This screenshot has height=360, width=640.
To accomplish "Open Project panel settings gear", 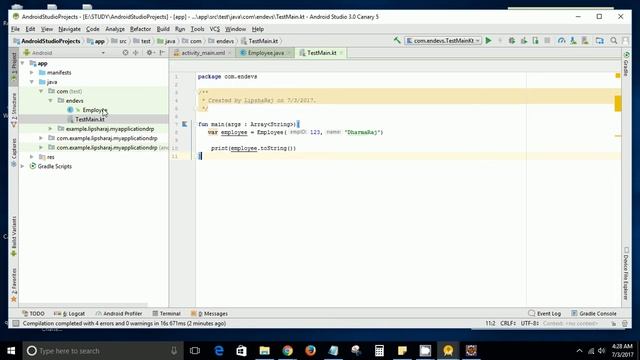I will point(149,53).
